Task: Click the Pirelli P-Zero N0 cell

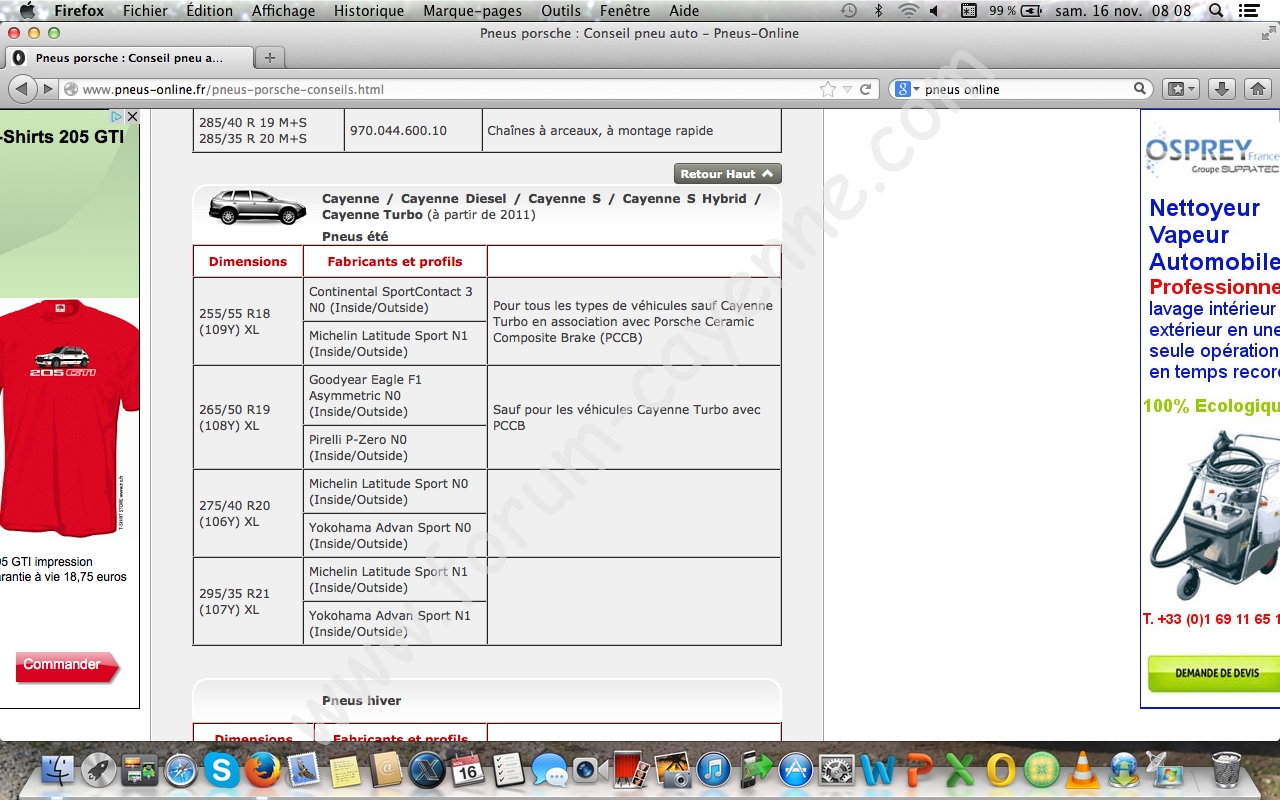Action: 395,447
